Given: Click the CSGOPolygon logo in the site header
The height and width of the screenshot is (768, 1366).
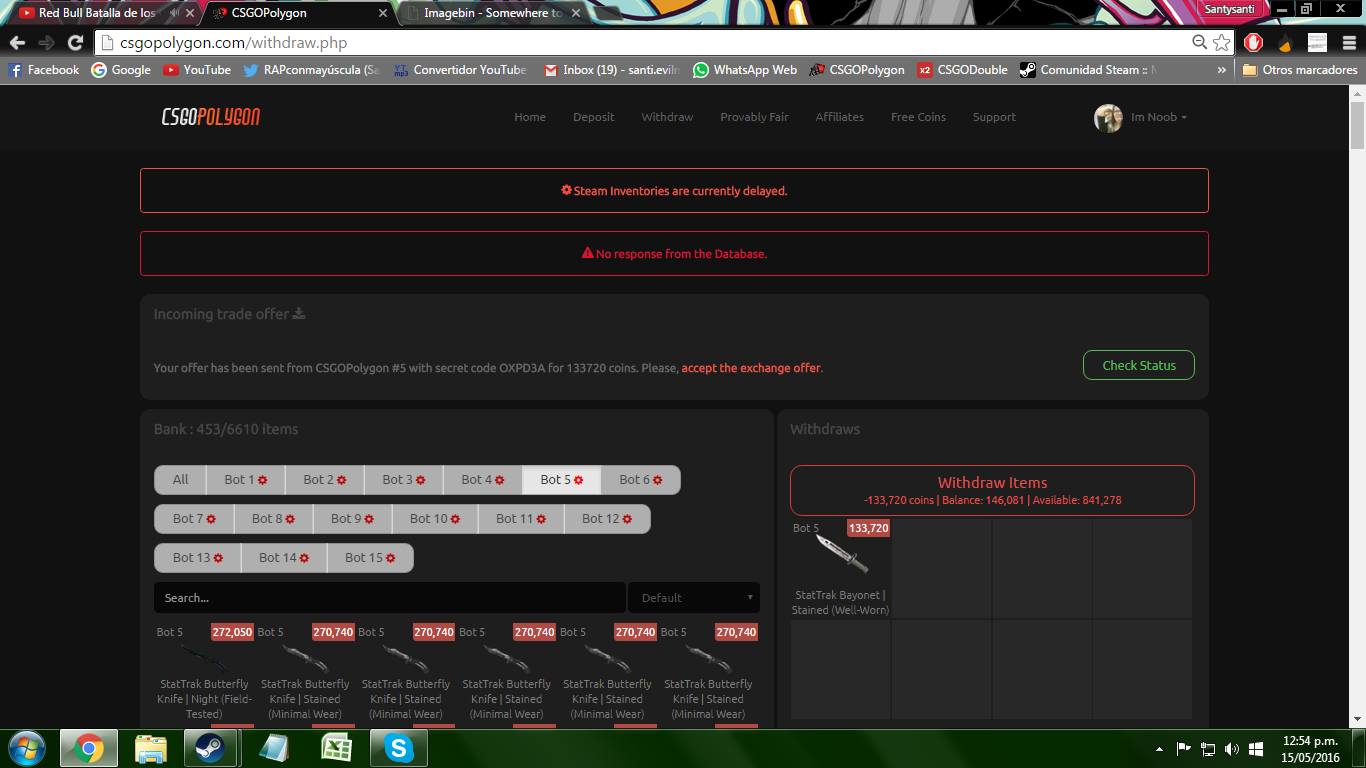Looking at the screenshot, I should coord(211,117).
